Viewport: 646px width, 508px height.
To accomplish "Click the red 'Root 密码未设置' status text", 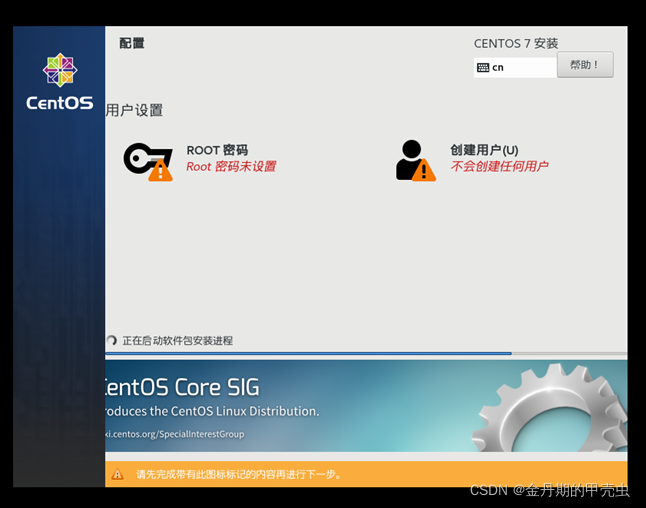I will tap(231, 166).
